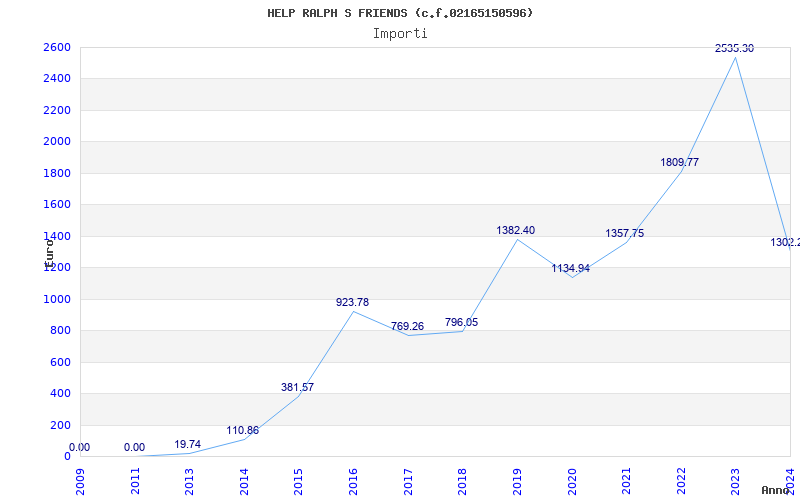Click y-axis value 400
800x500 pixels.
(60, 393)
